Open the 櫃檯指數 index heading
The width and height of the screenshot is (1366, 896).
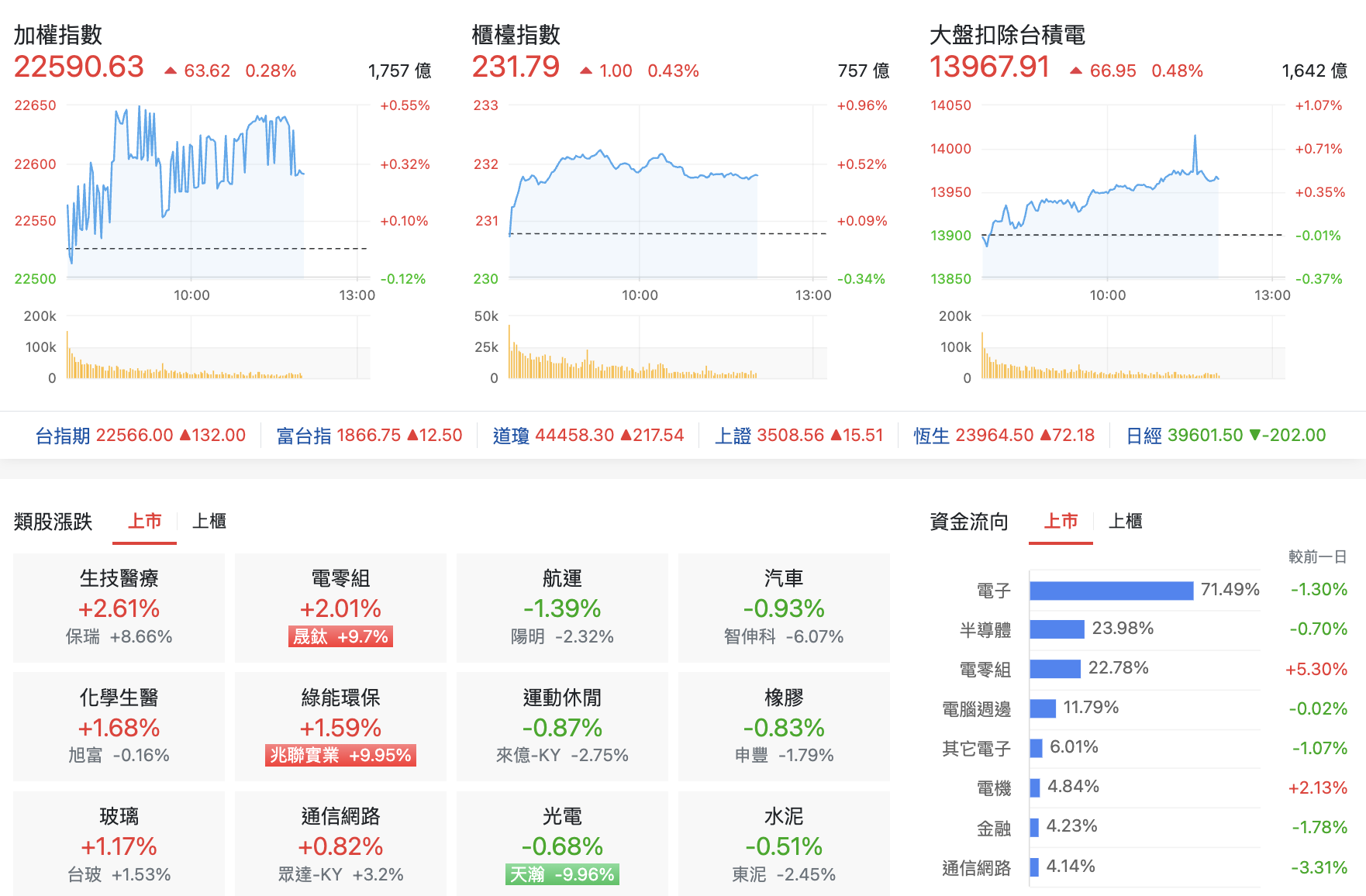point(516,35)
